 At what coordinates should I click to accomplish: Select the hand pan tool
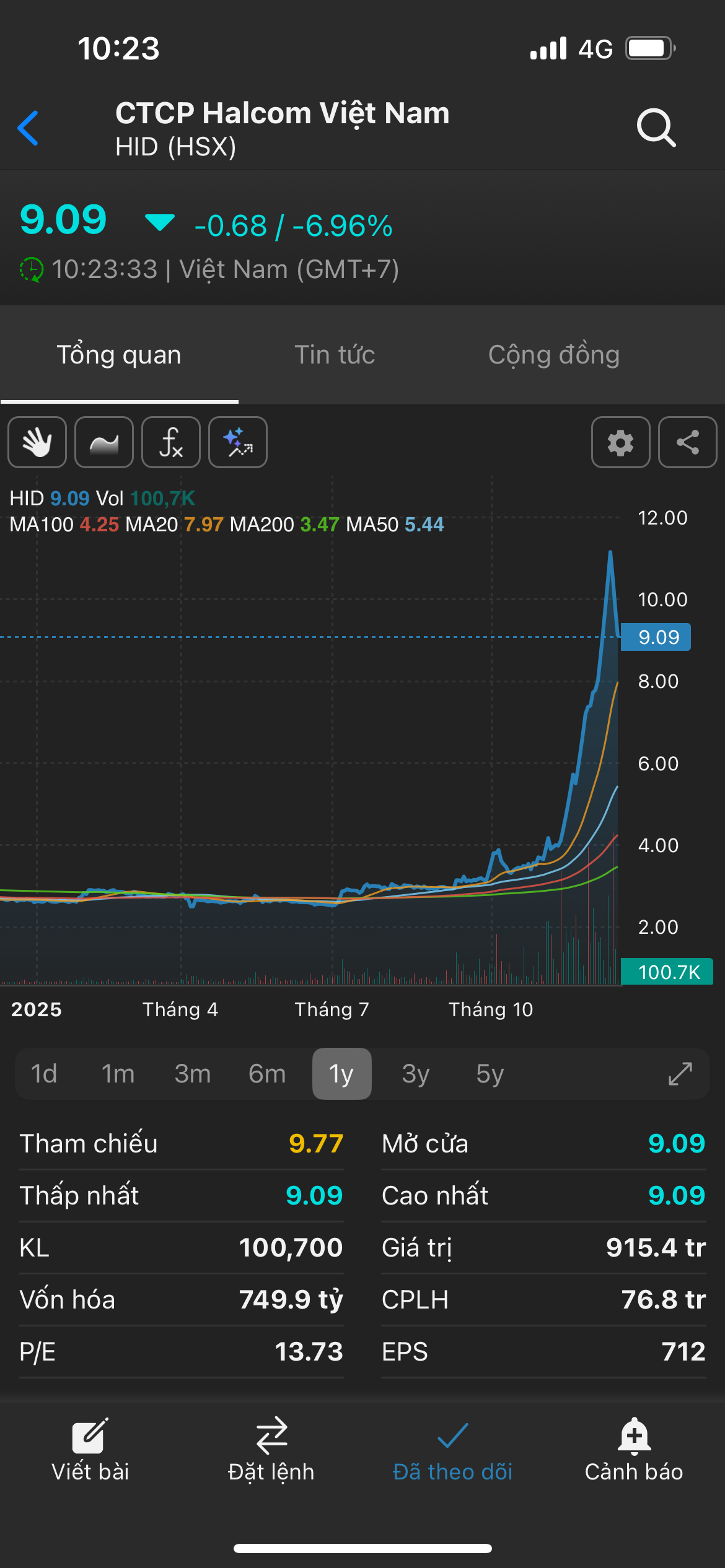pos(37,442)
